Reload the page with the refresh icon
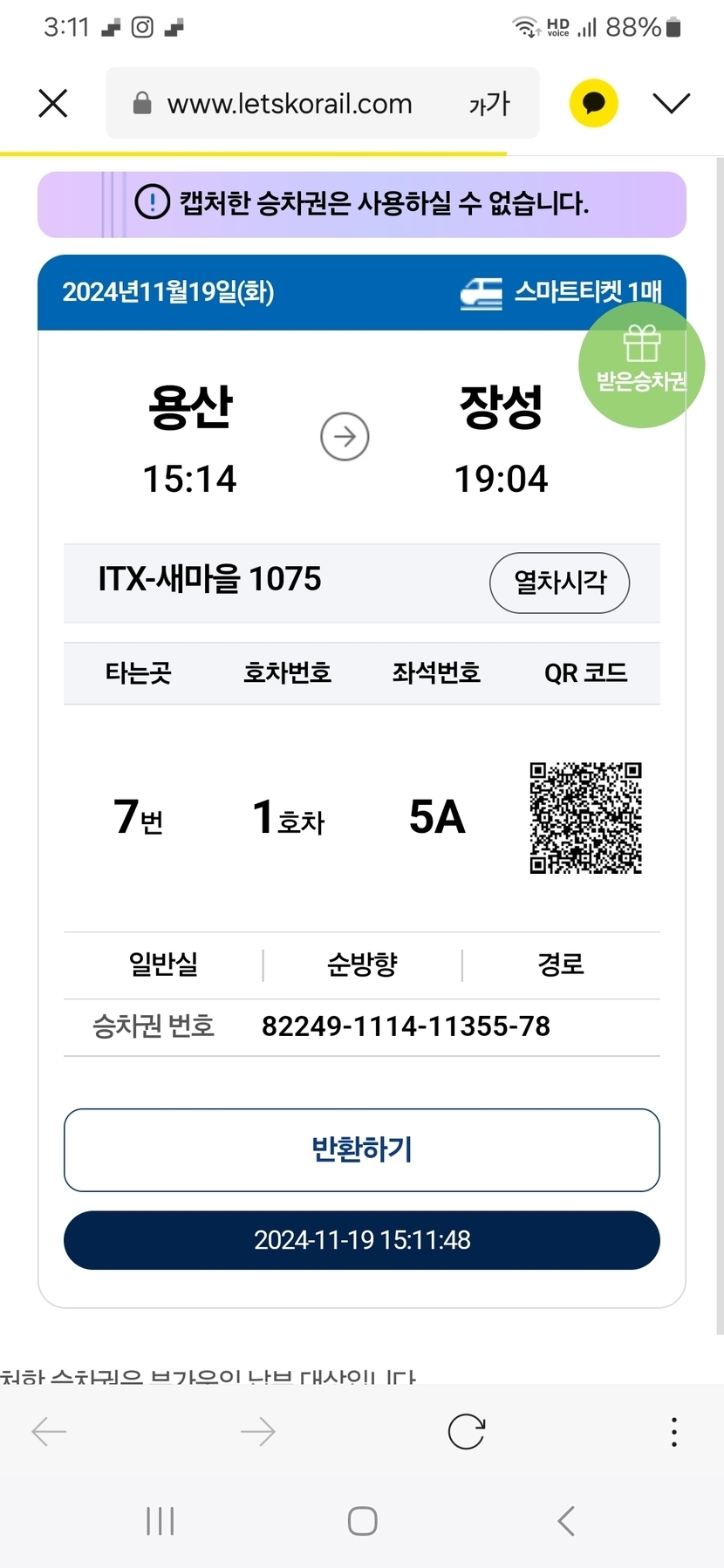The image size is (724, 1568). pyautogui.click(x=466, y=1431)
